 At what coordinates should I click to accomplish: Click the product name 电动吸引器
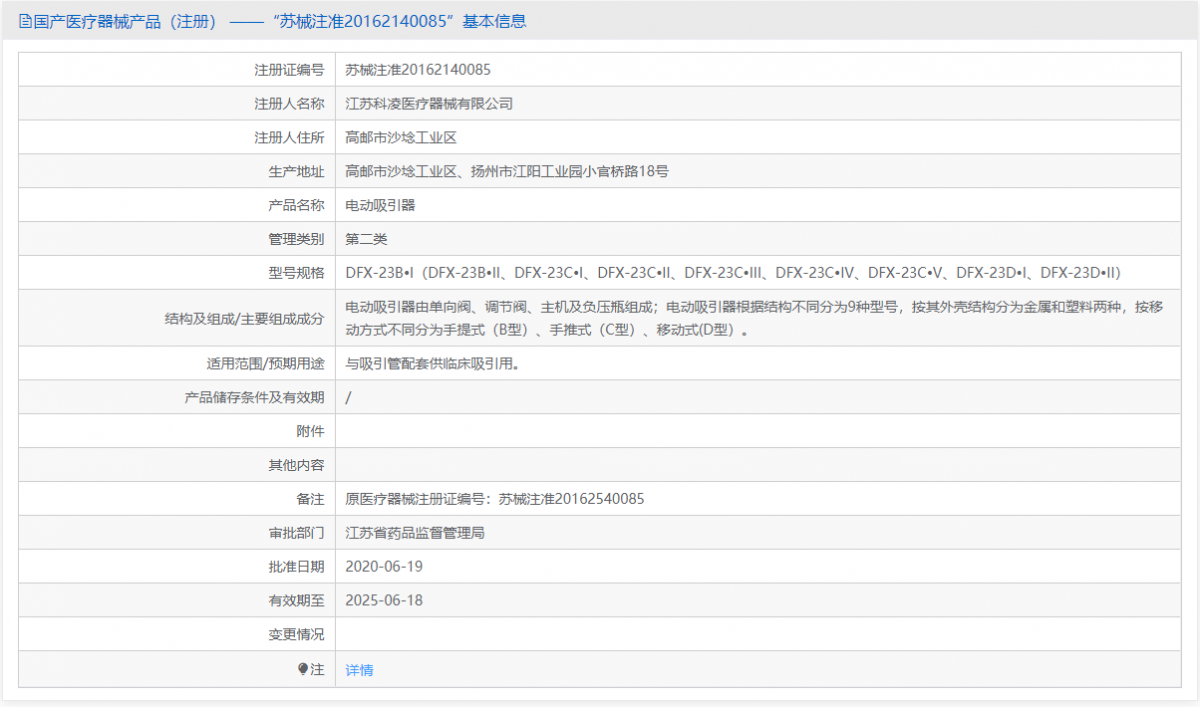[380, 205]
